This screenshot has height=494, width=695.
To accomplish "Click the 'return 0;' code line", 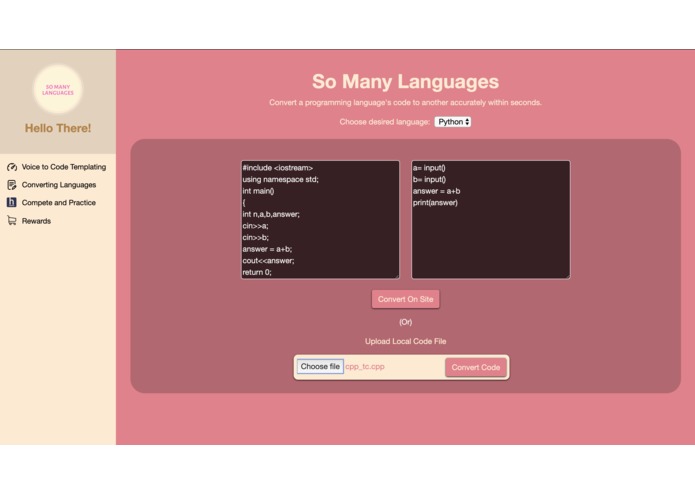I will [x=257, y=272].
